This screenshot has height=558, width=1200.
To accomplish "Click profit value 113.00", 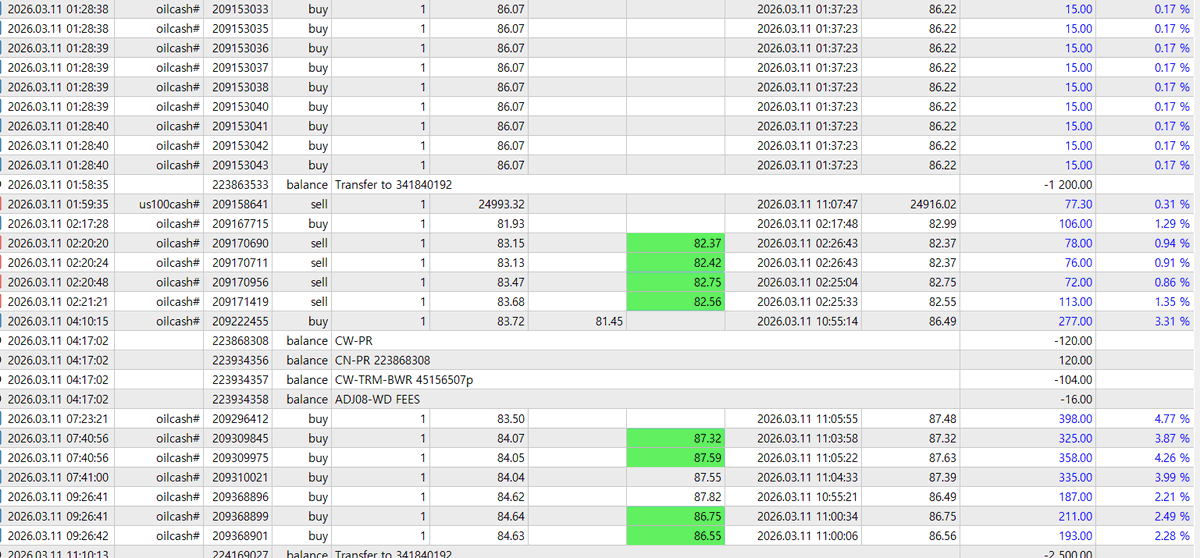I will [1075, 302].
